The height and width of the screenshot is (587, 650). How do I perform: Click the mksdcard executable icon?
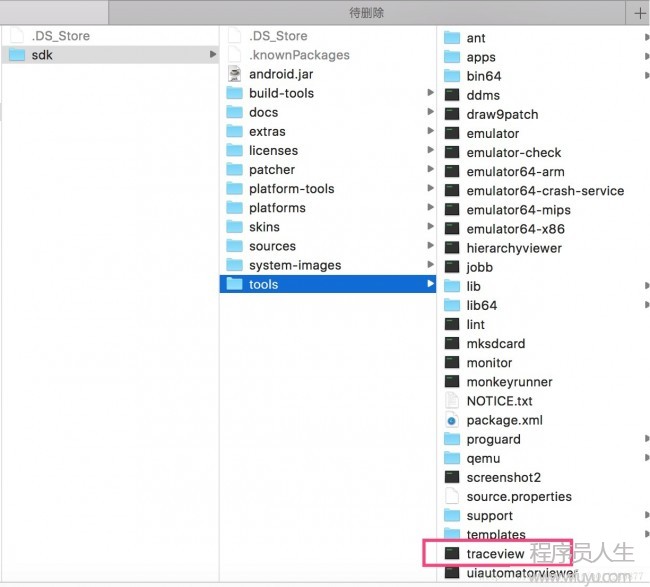pos(452,343)
